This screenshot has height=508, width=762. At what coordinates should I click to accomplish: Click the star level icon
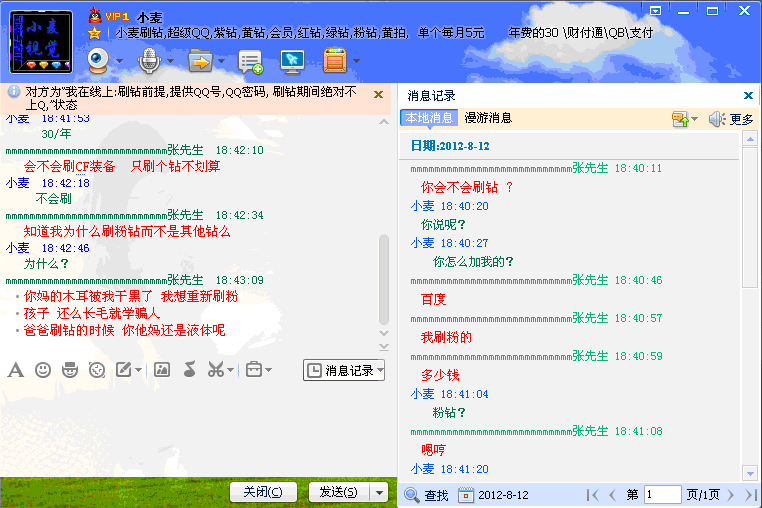pyautogui.click(x=94, y=33)
